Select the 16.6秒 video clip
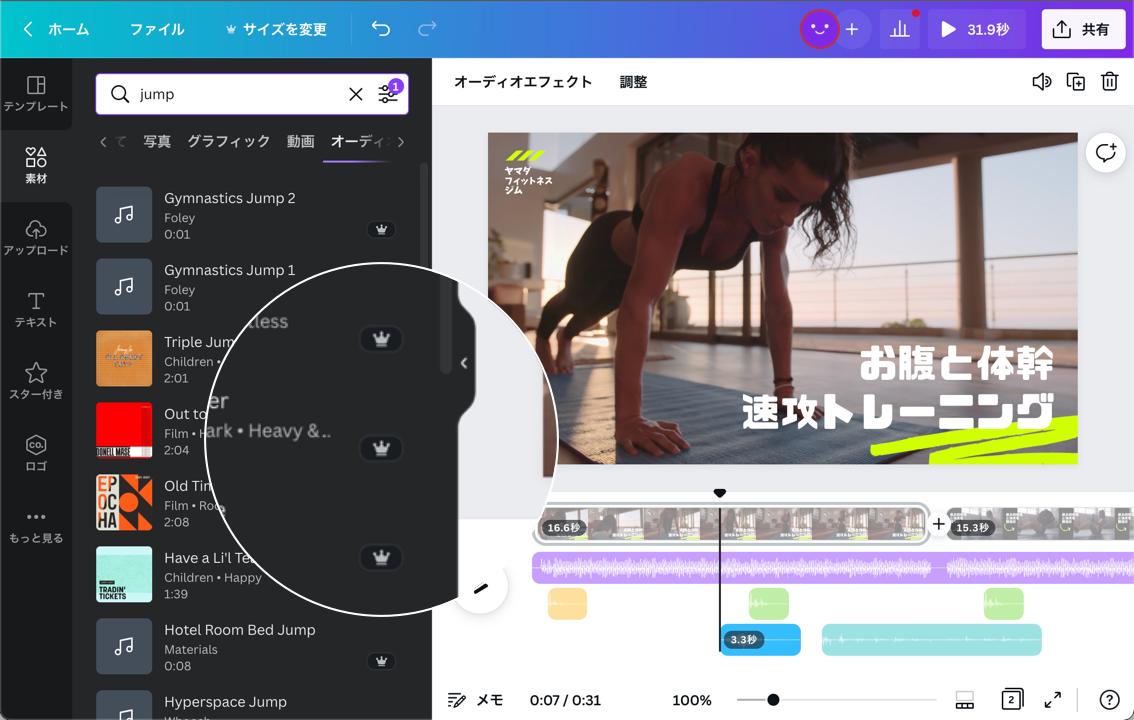The height and width of the screenshot is (720, 1134). 731,524
